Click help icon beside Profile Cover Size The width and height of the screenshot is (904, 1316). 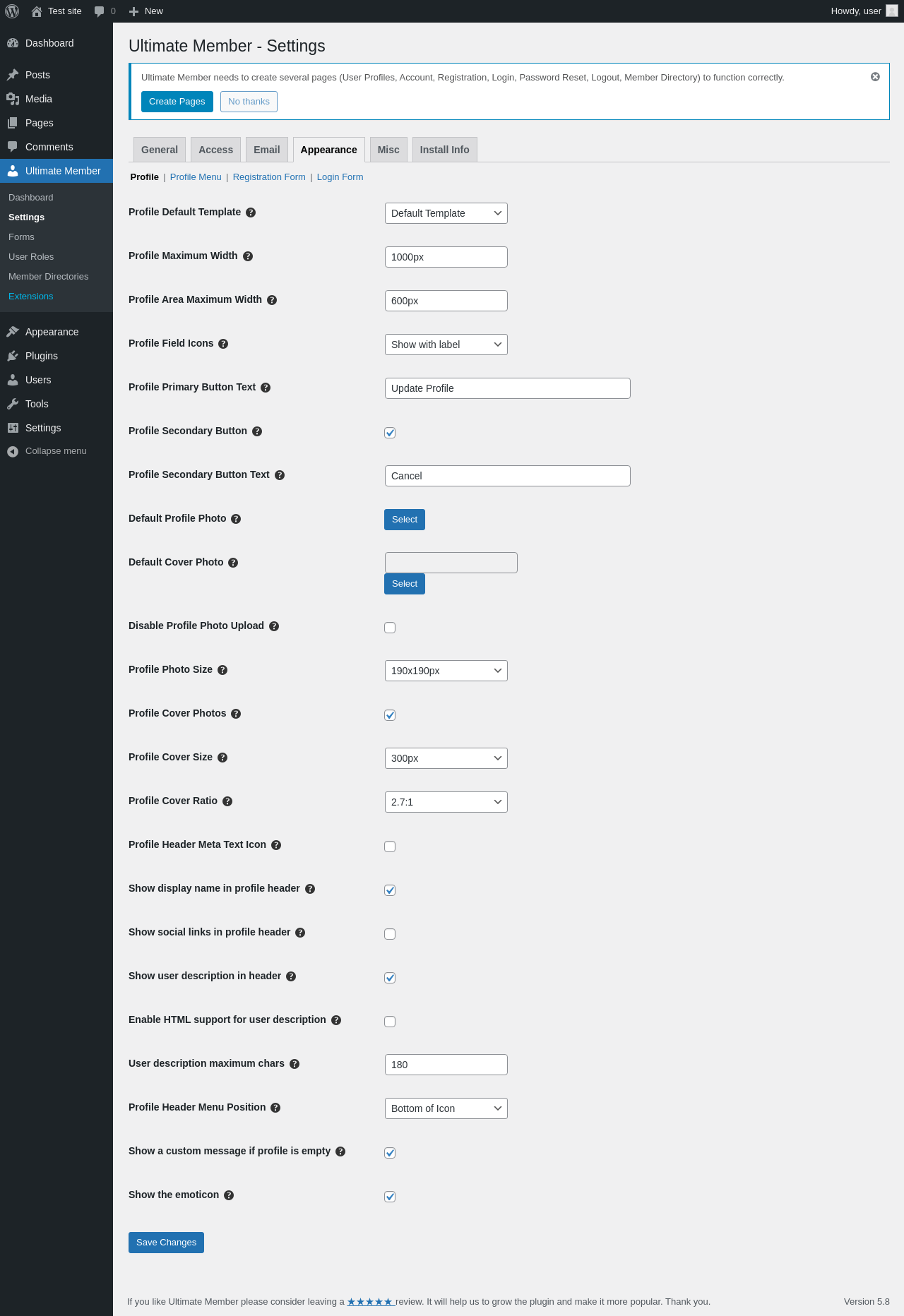222,758
